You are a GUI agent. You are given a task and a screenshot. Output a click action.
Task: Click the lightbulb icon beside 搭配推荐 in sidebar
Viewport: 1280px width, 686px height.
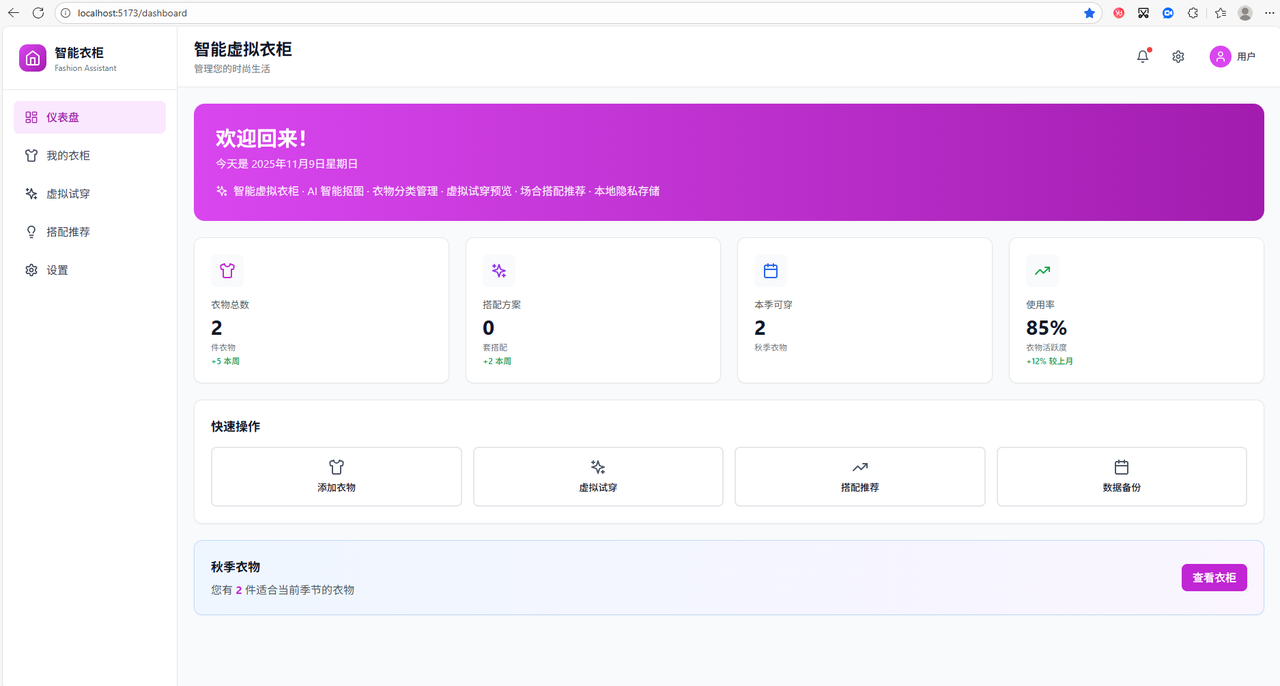[x=32, y=231]
